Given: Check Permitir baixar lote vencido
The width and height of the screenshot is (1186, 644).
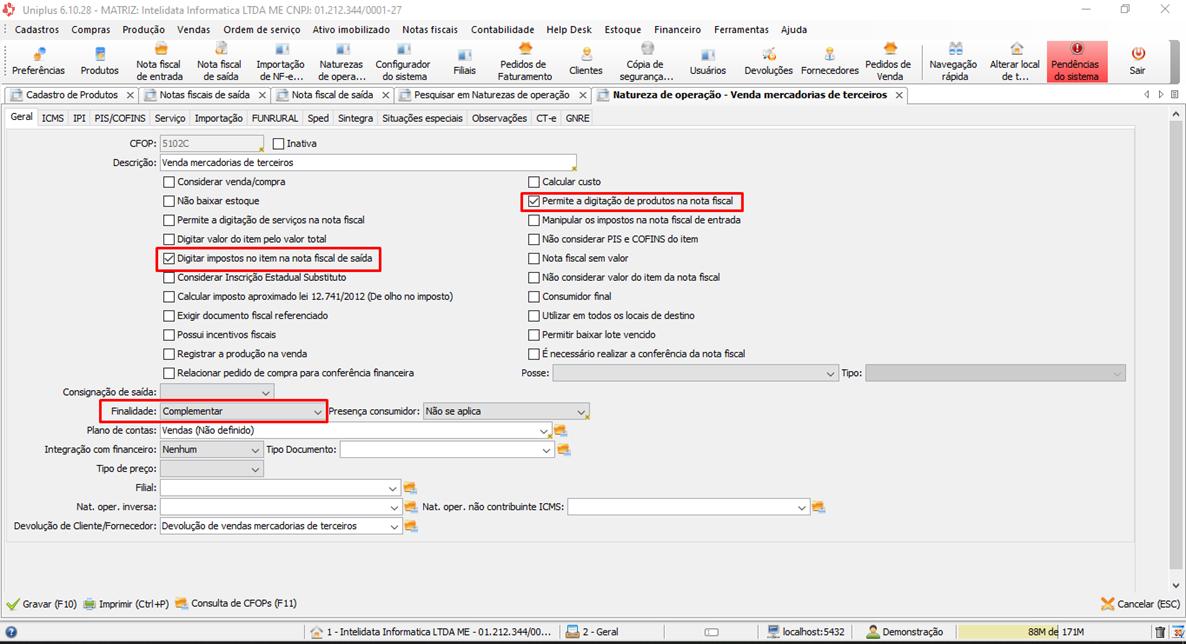Looking at the screenshot, I should click(534, 335).
